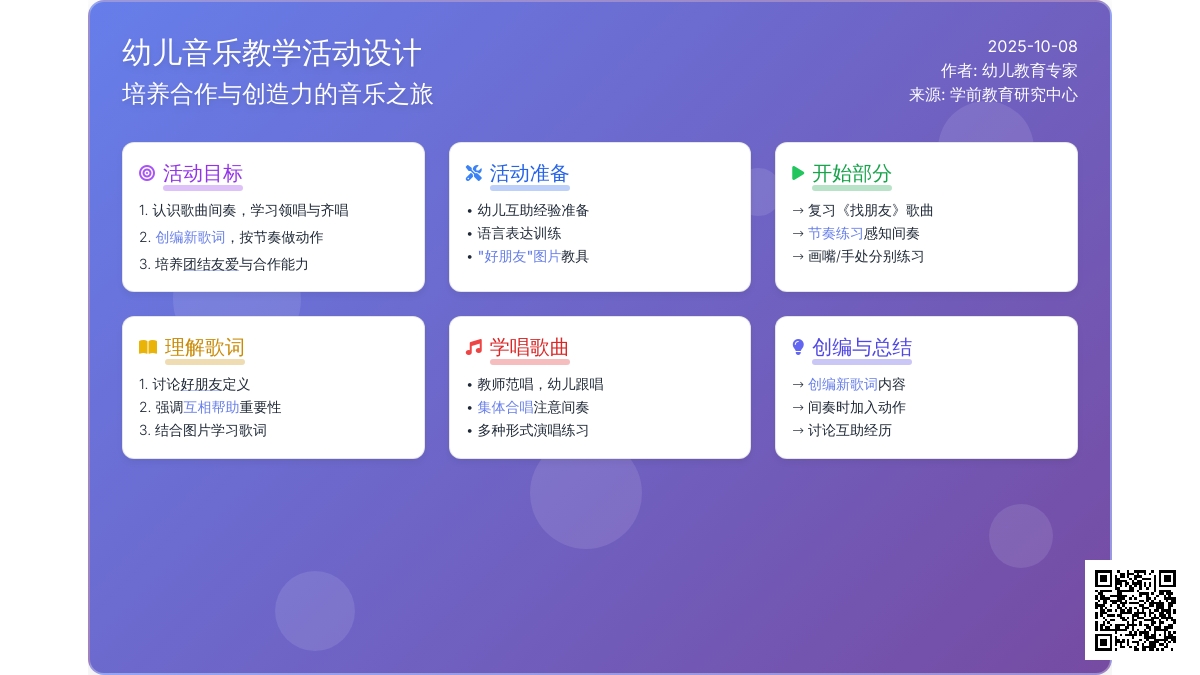Click the subtitle 培养合作与创造力的音乐之旅
Image resolution: width=1200 pixels, height=675 pixels.
[278, 94]
